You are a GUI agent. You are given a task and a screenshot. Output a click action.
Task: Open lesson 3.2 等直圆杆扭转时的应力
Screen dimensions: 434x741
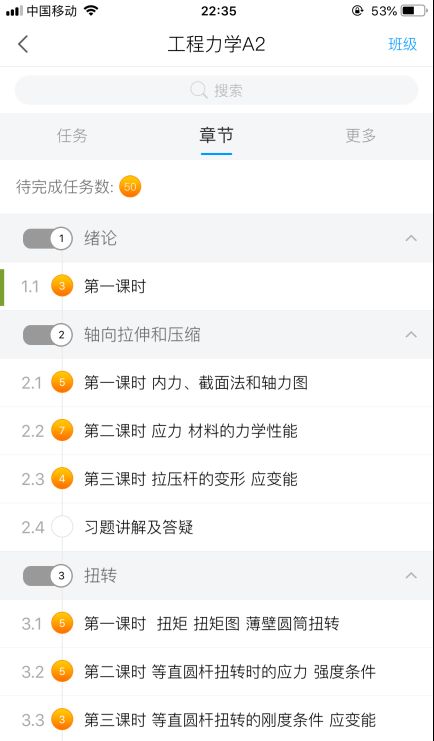point(217,671)
